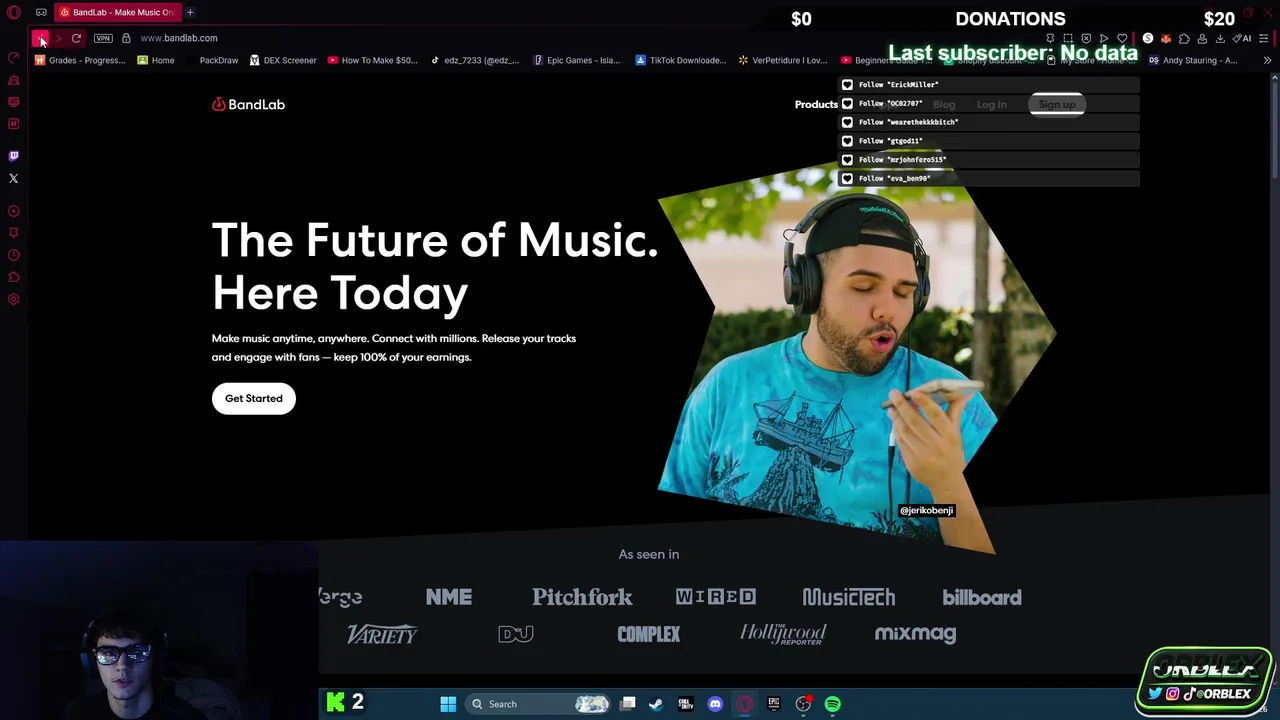Go back with the browser back arrow

coord(40,38)
